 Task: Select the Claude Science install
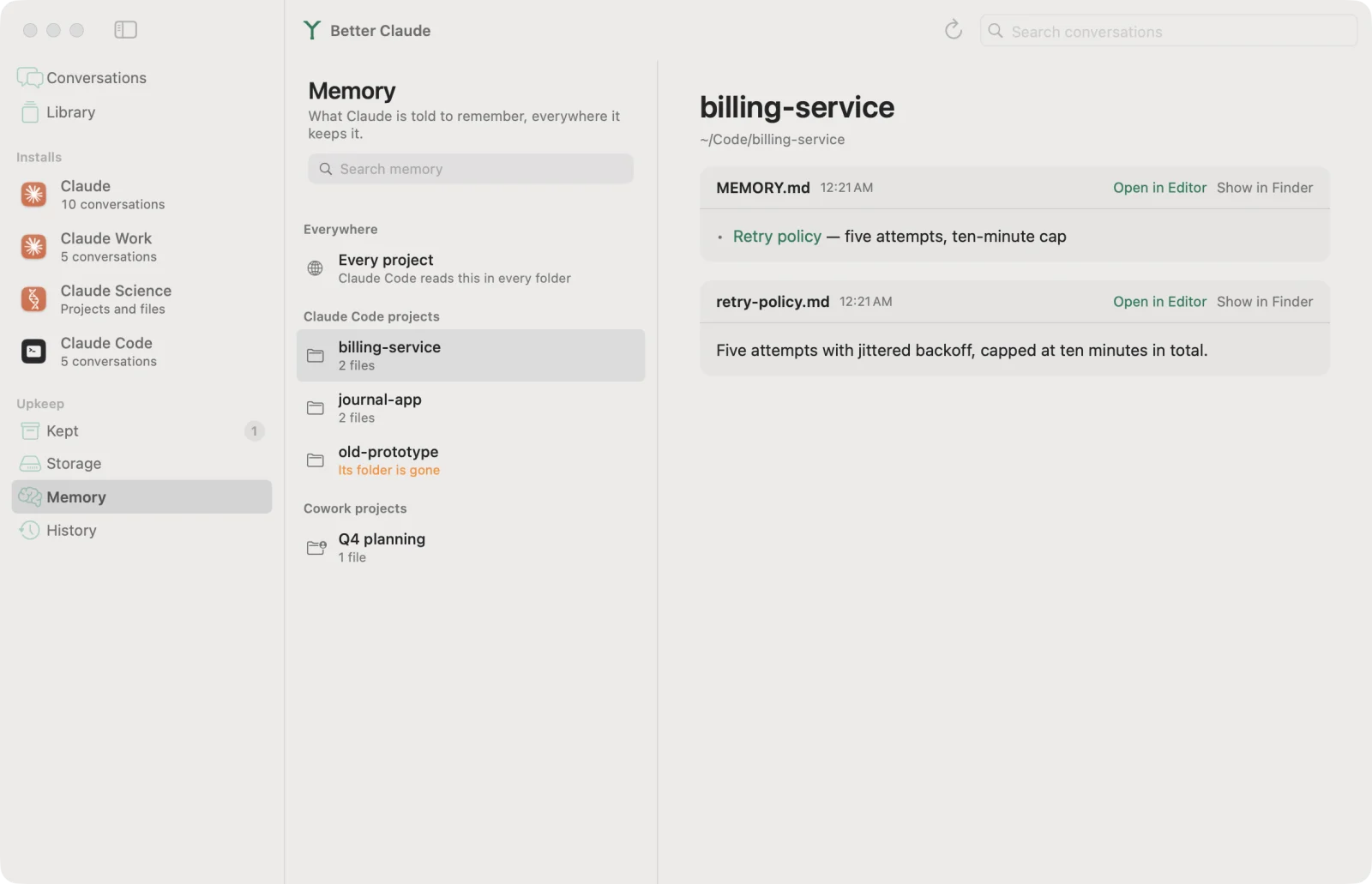pos(141,299)
